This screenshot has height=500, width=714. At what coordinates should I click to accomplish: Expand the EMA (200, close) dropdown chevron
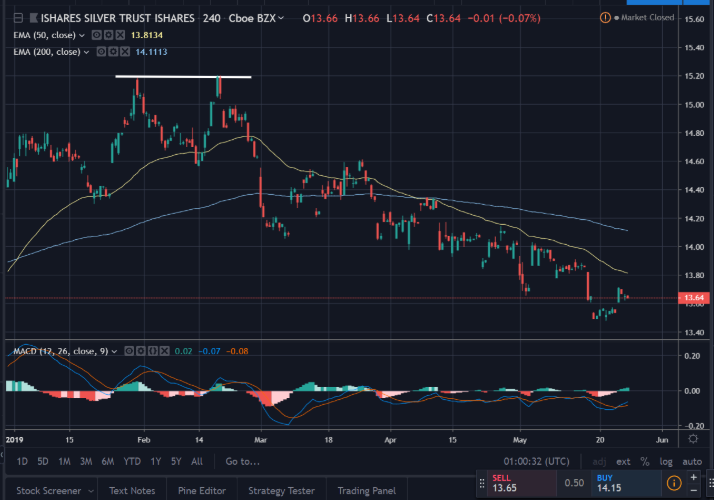click(86, 52)
